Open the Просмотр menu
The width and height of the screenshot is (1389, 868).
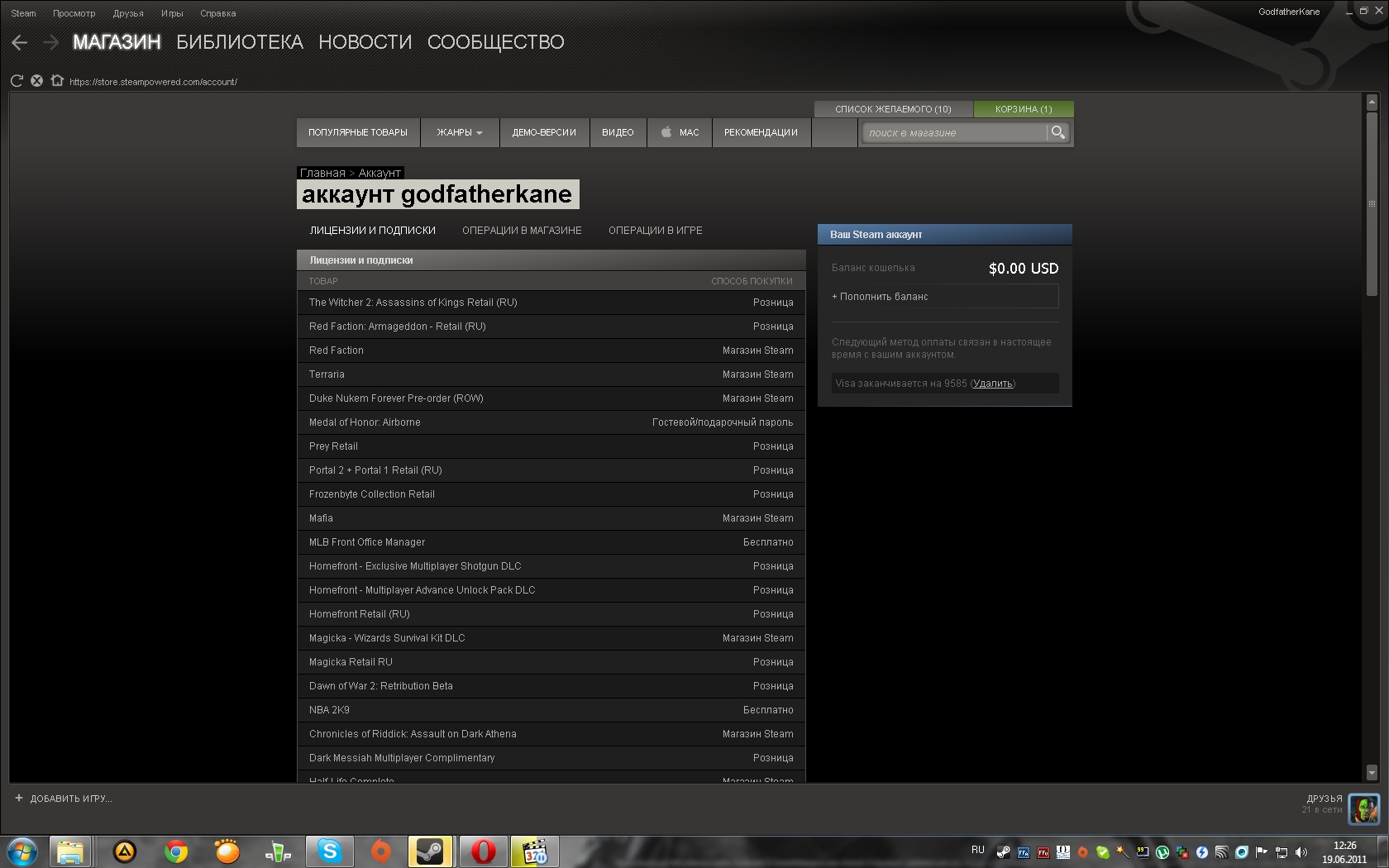[74, 13]
